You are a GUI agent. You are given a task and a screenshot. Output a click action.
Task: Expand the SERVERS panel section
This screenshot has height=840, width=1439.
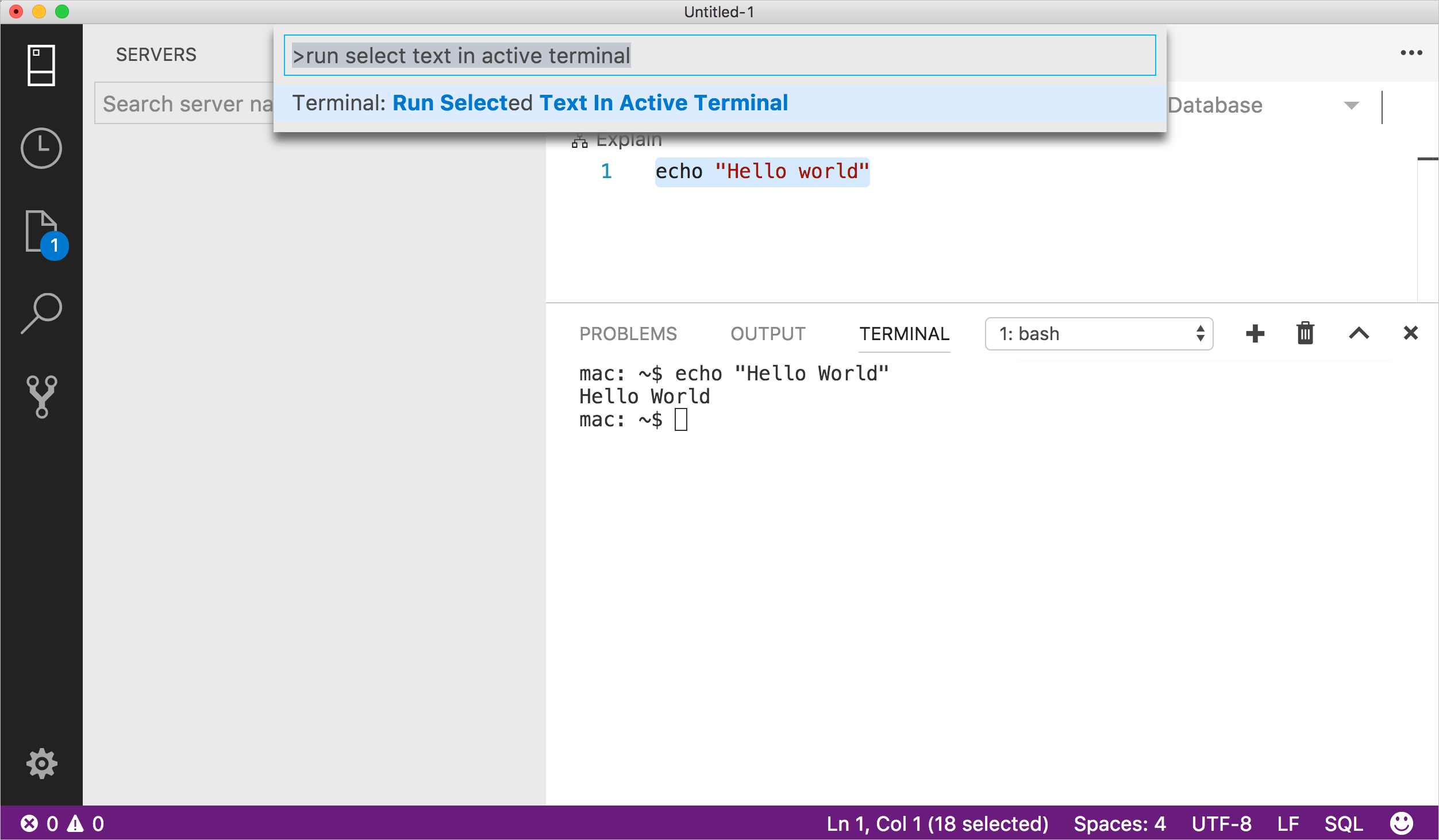click(x=155, y=55)
